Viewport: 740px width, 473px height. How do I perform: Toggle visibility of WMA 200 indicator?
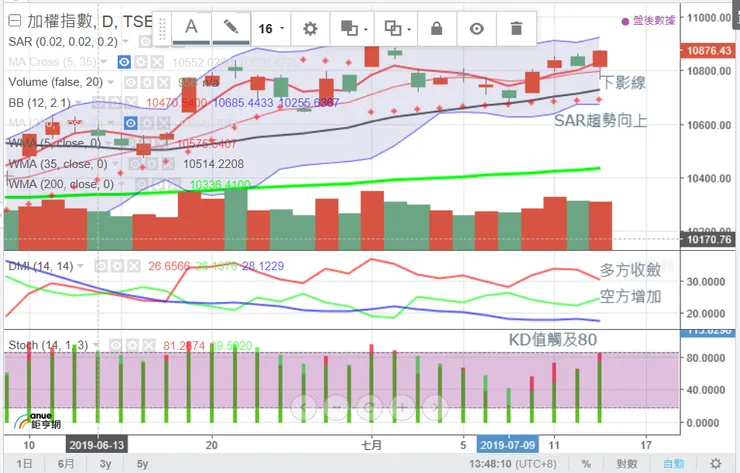(x=142, y=184)
